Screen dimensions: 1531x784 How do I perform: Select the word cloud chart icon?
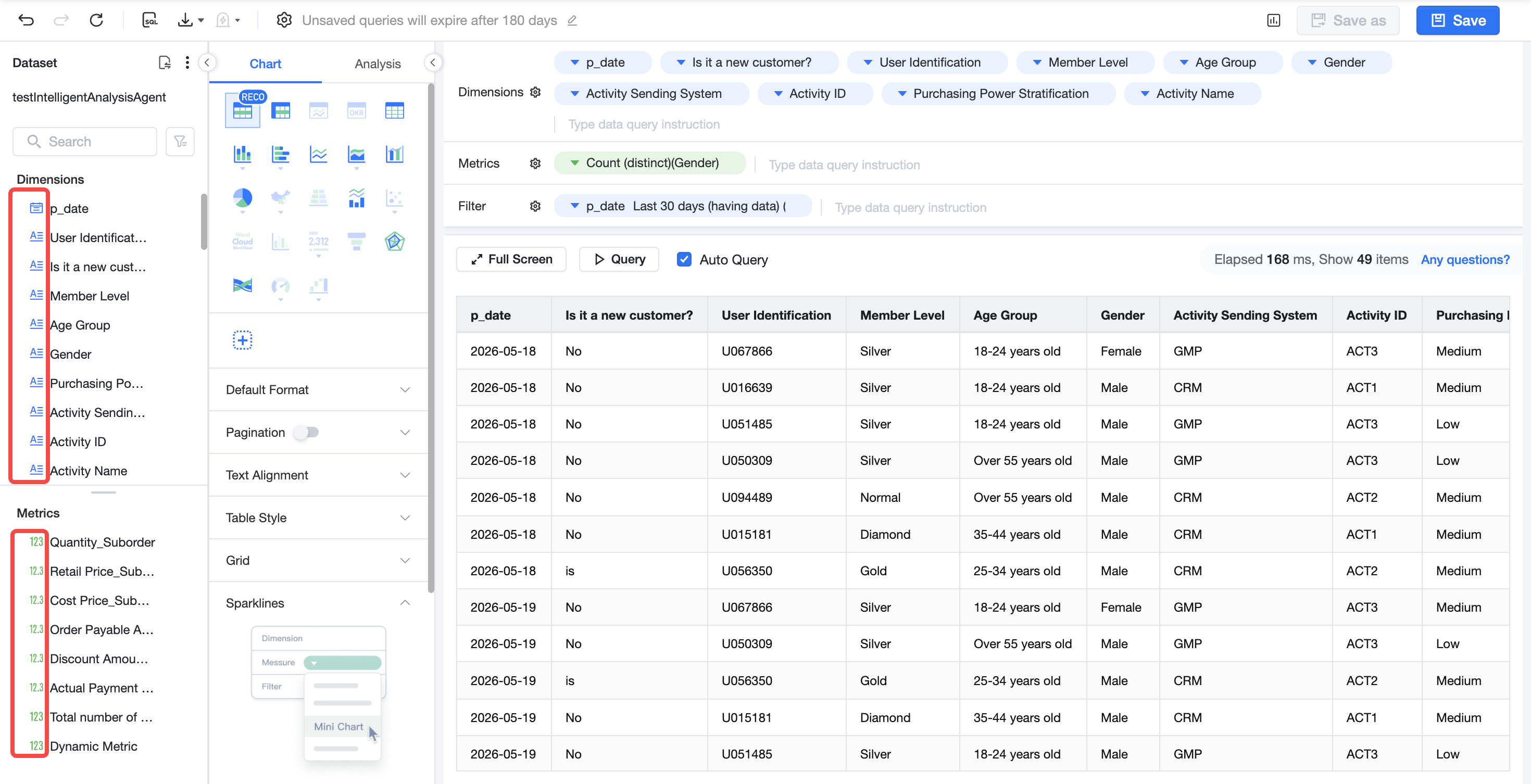pyautogui.click(x=242, y=242)
